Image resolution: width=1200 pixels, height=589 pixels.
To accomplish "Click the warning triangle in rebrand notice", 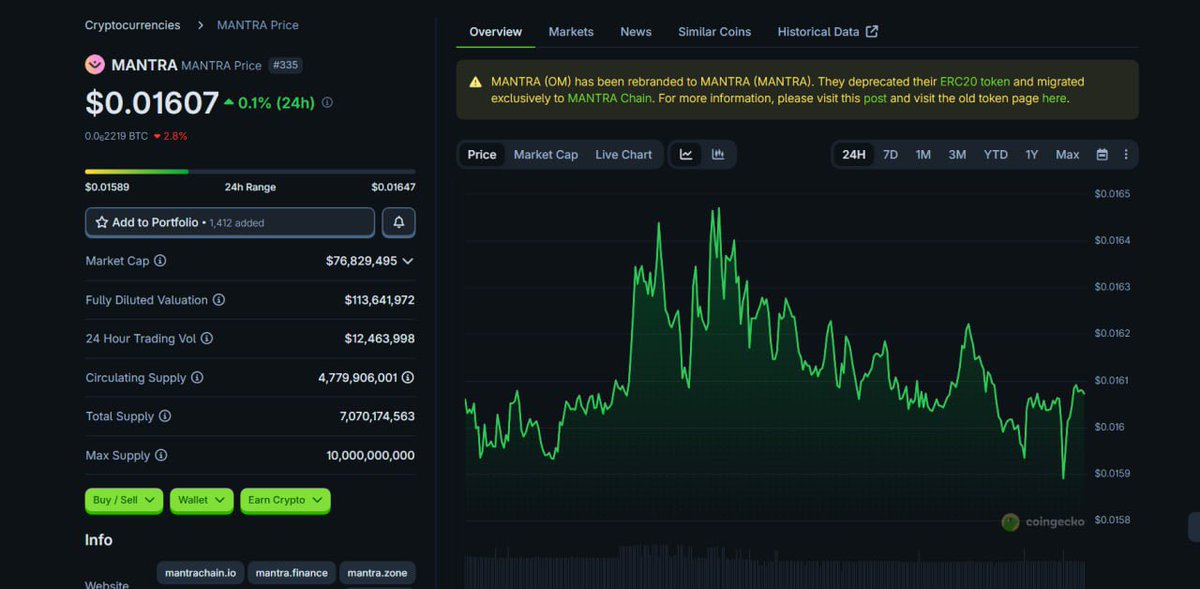I will coord(475,82).
